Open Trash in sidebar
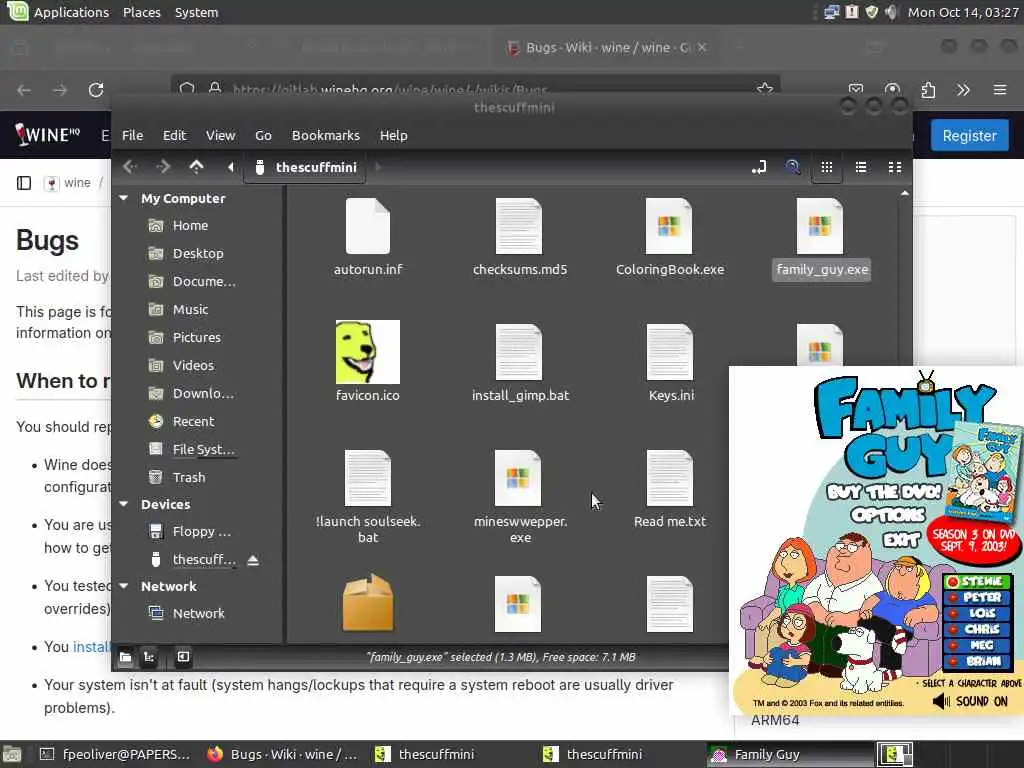The height and width of the screenshot is (768, 1024). [188, 477]
